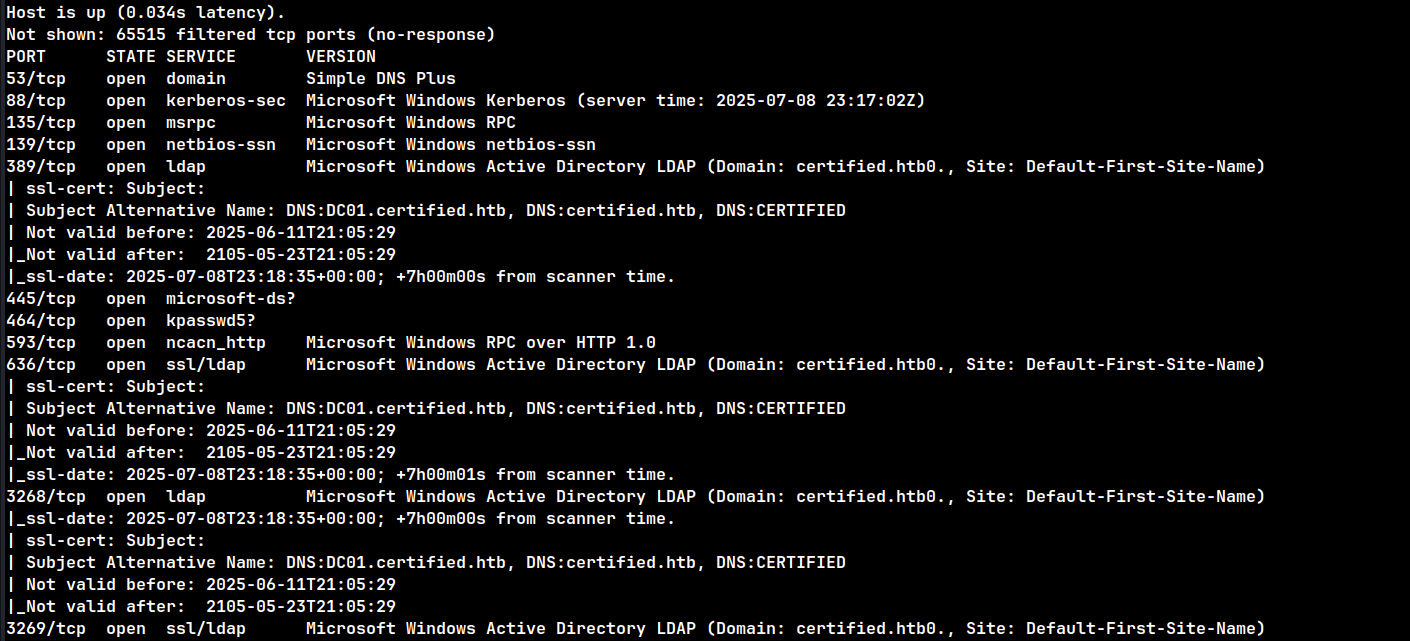Click the SERVICE column header
Viewport: 1410px width, 641px height.
pyautogui.click(x=201, y=56)
